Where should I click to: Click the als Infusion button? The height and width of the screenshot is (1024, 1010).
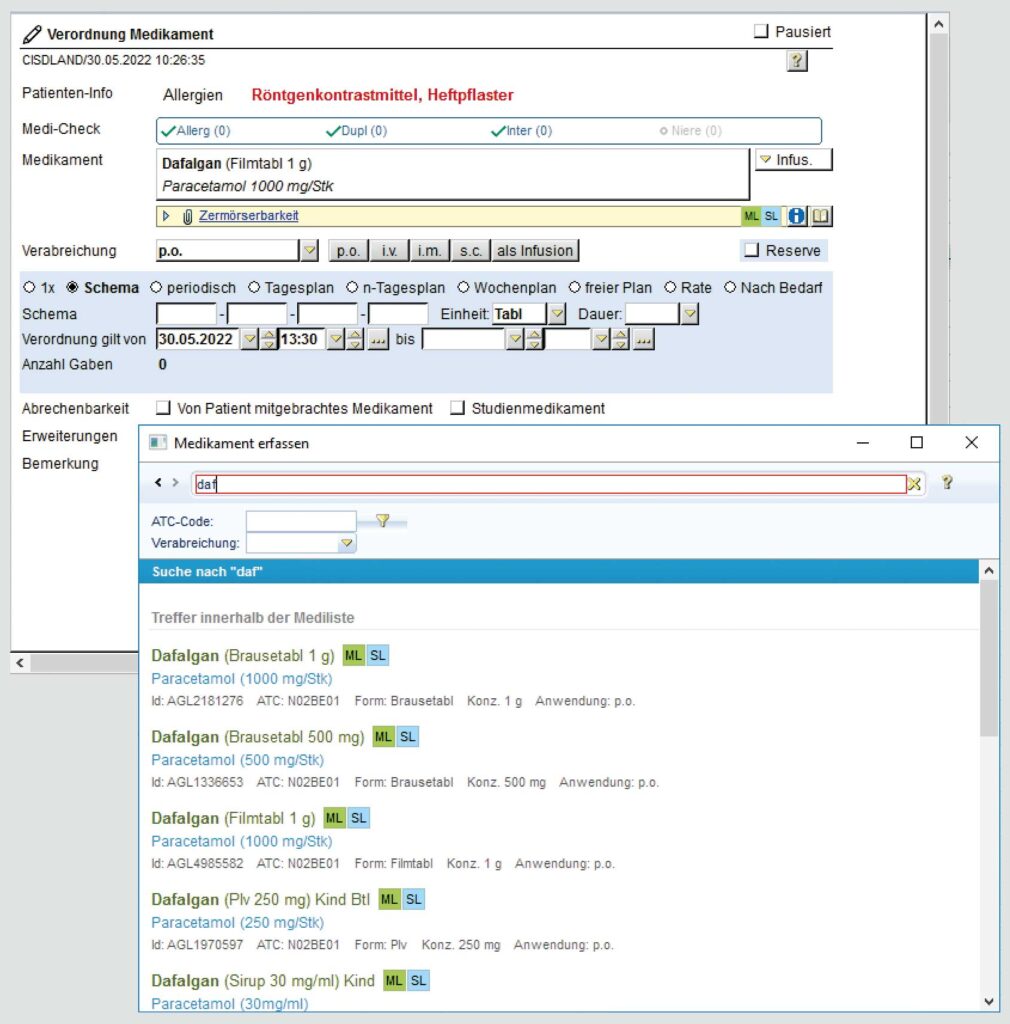tap(535, 251)
